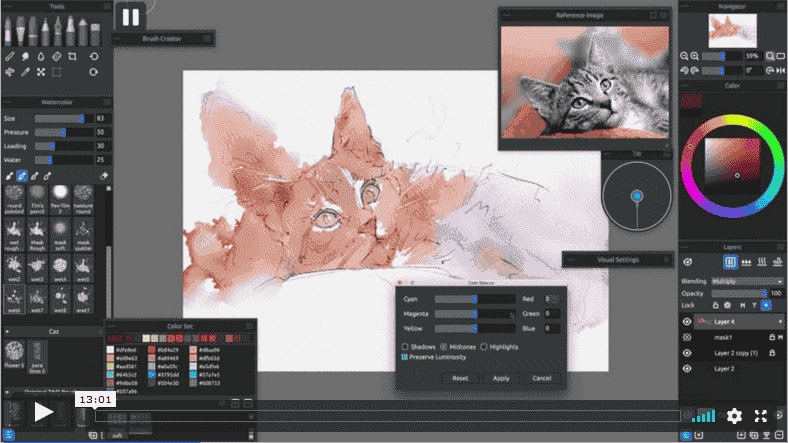Collapse the Cat brush group arrow
The height and width of the screenshot is (443, 788).
click(x=7, y=332)
